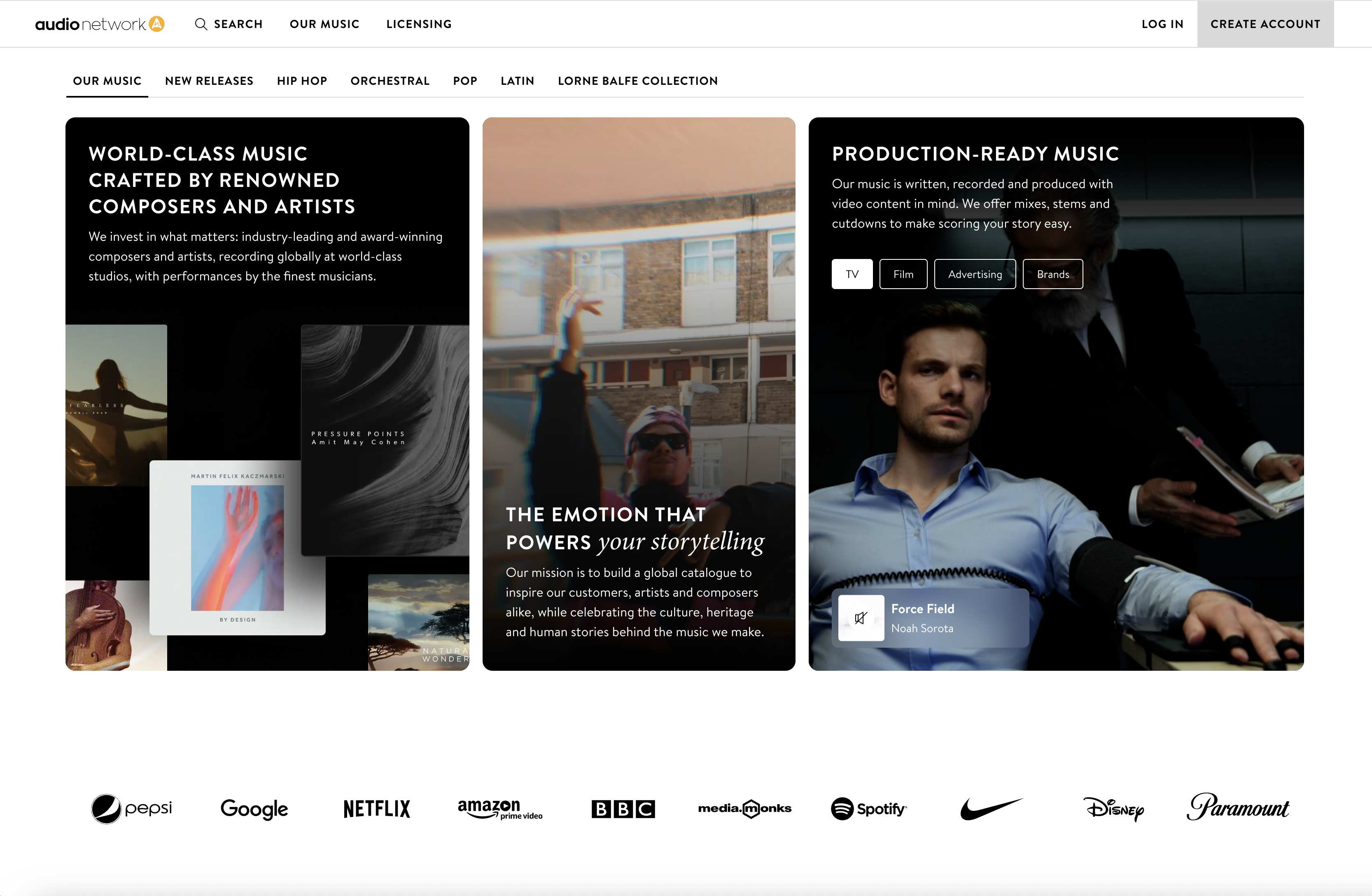Image resolution: width=1372 pixels, height=896 pixels.
Task: Click the Log In link
Action: click(x=1162, y=23)
